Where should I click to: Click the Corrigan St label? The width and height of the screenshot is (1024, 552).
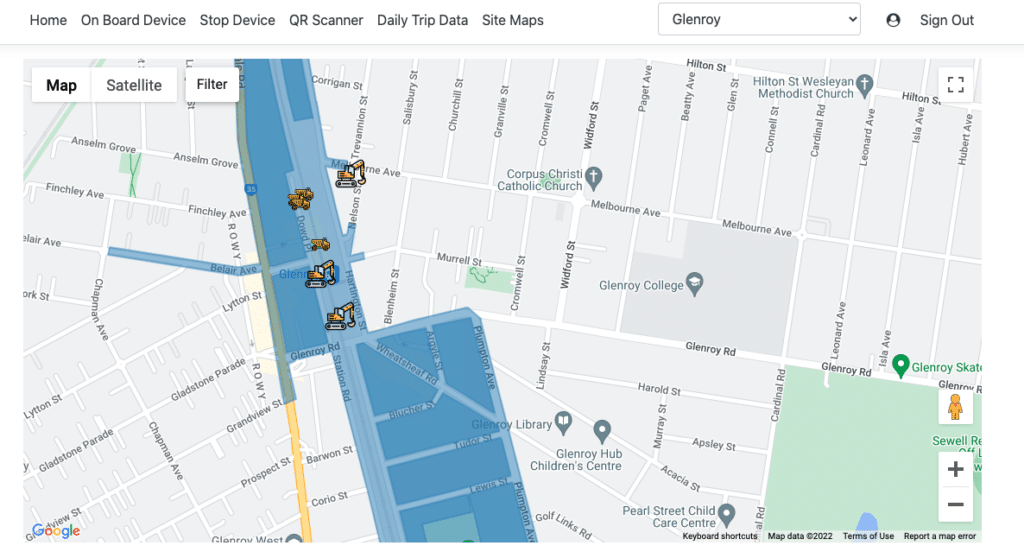click(x=337, y=82)
